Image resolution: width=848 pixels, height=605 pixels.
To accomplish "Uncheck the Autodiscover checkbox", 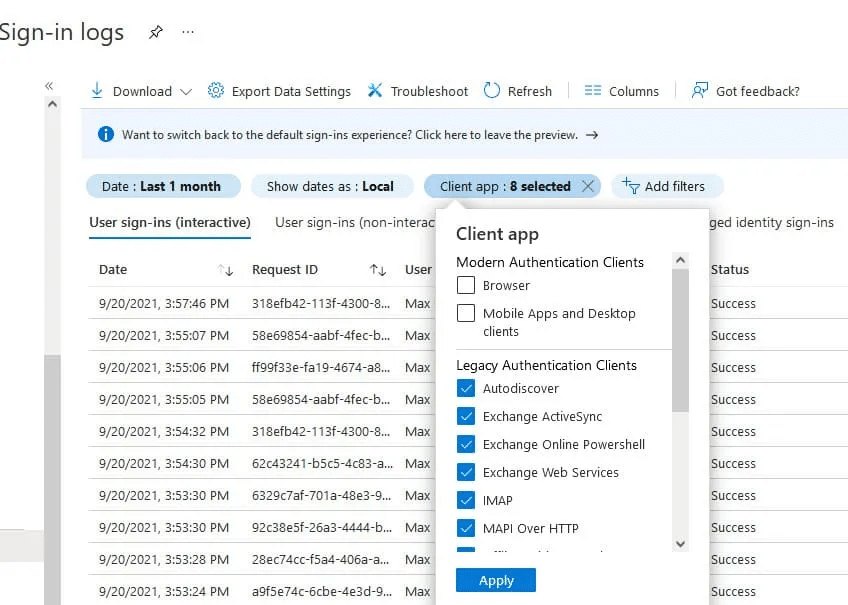I will tap(466, 389).
